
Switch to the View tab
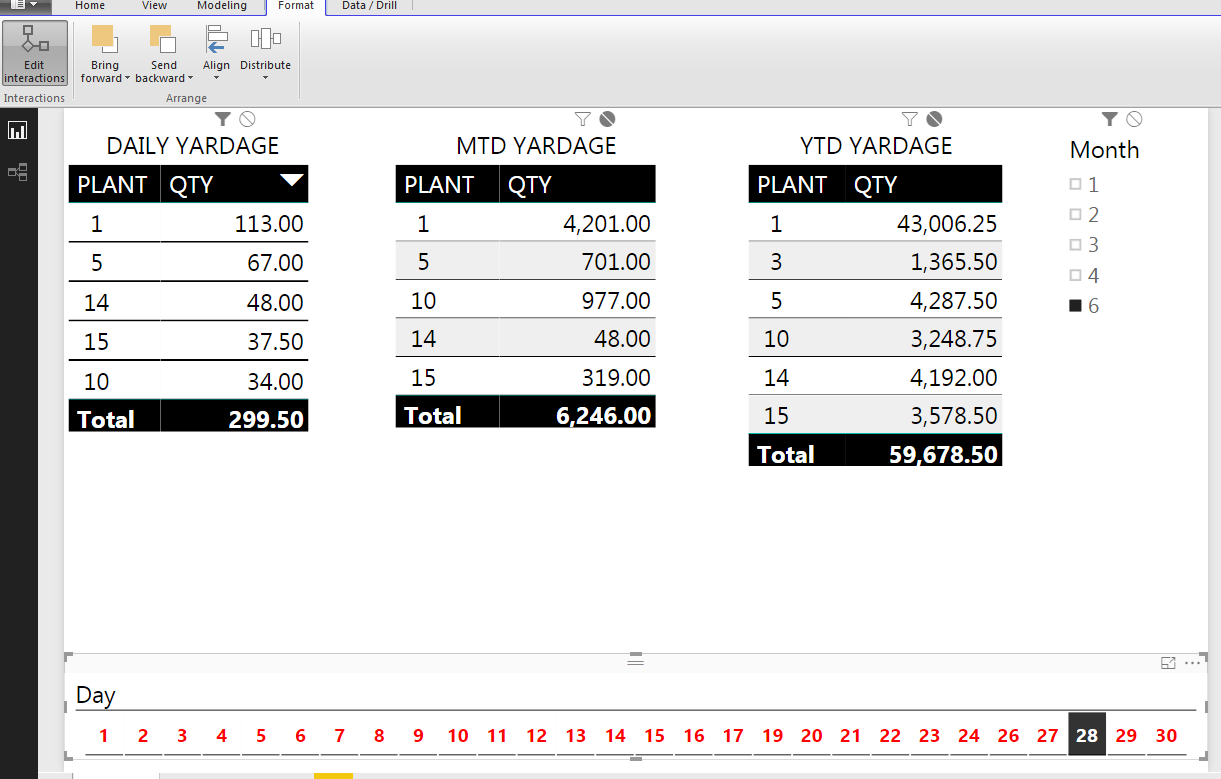154,5
